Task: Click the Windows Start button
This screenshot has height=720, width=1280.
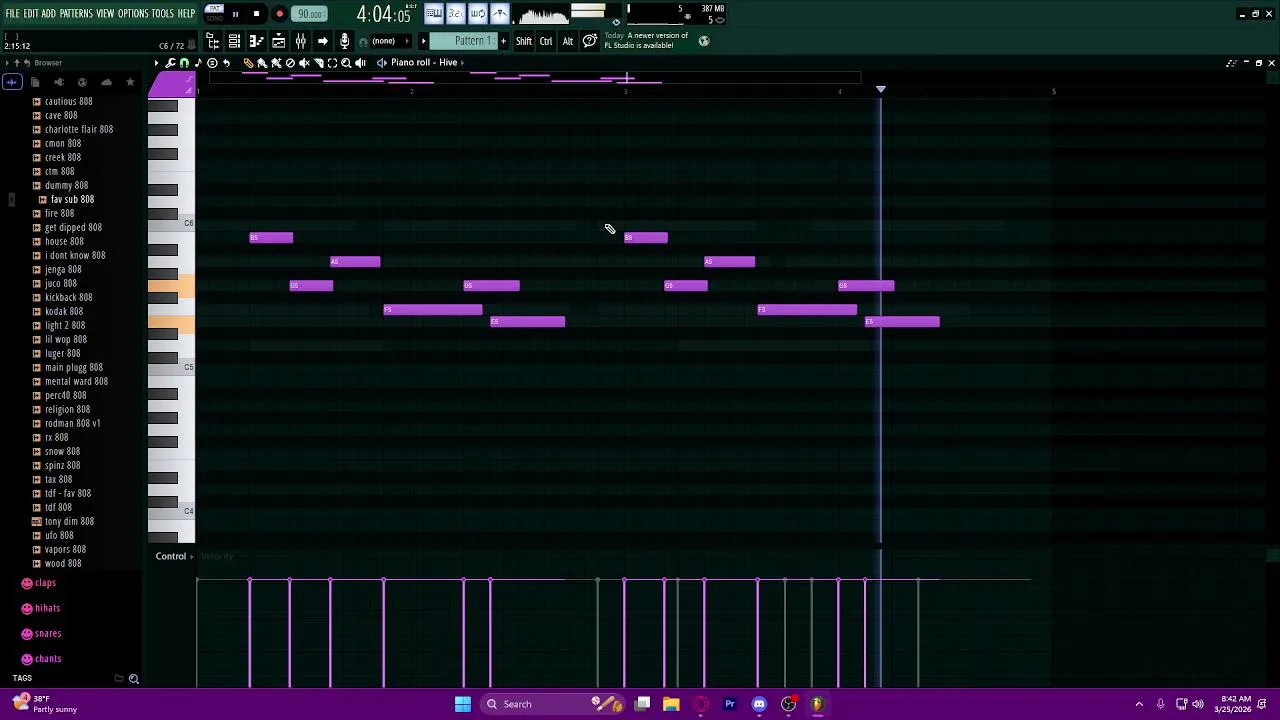Action: pyautogui.click(x=463, y=704)
